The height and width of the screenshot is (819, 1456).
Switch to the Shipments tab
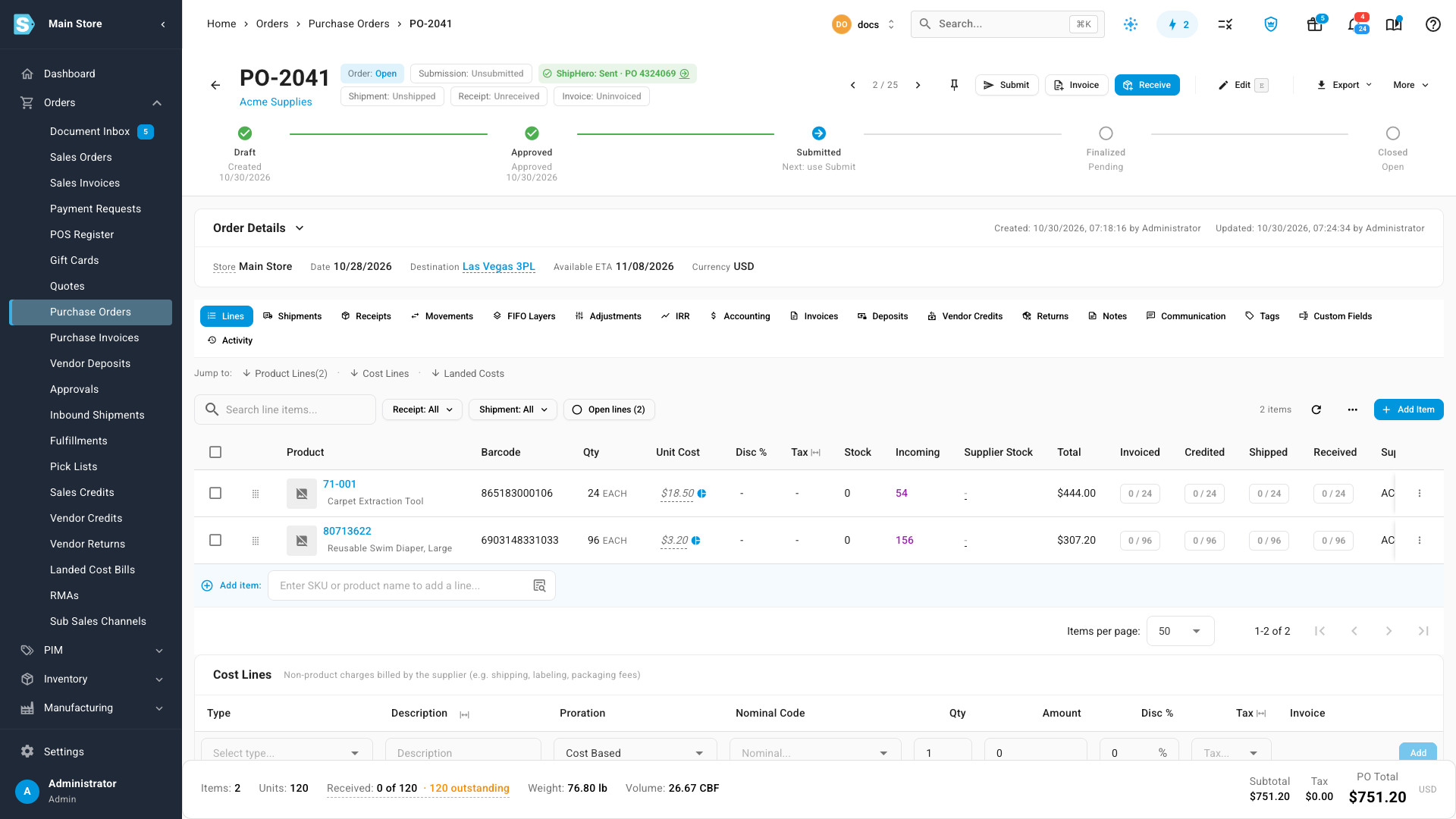pos(292,316)
